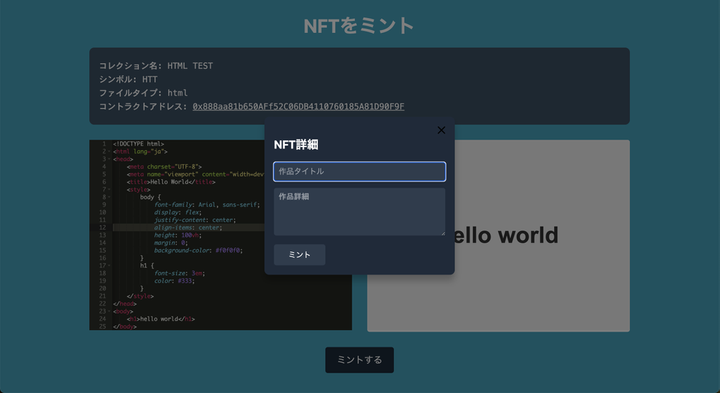Screen dimensions: 720x393
Task: Collapse the body rule fold on line 8
Action: (x=110, y=197)
